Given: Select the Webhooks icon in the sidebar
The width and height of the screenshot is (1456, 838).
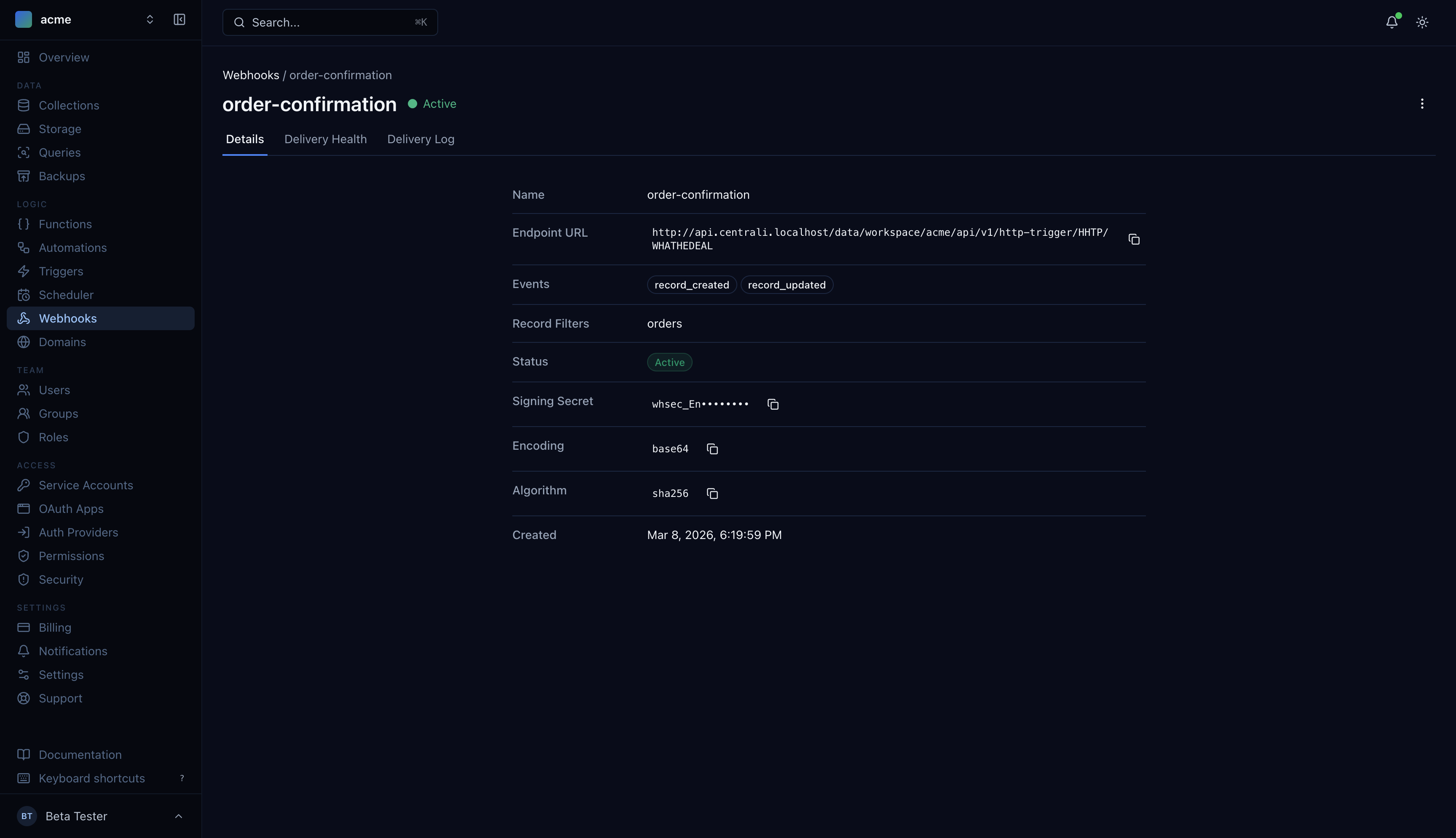Looking at the screenshot, I should (24, 318).
